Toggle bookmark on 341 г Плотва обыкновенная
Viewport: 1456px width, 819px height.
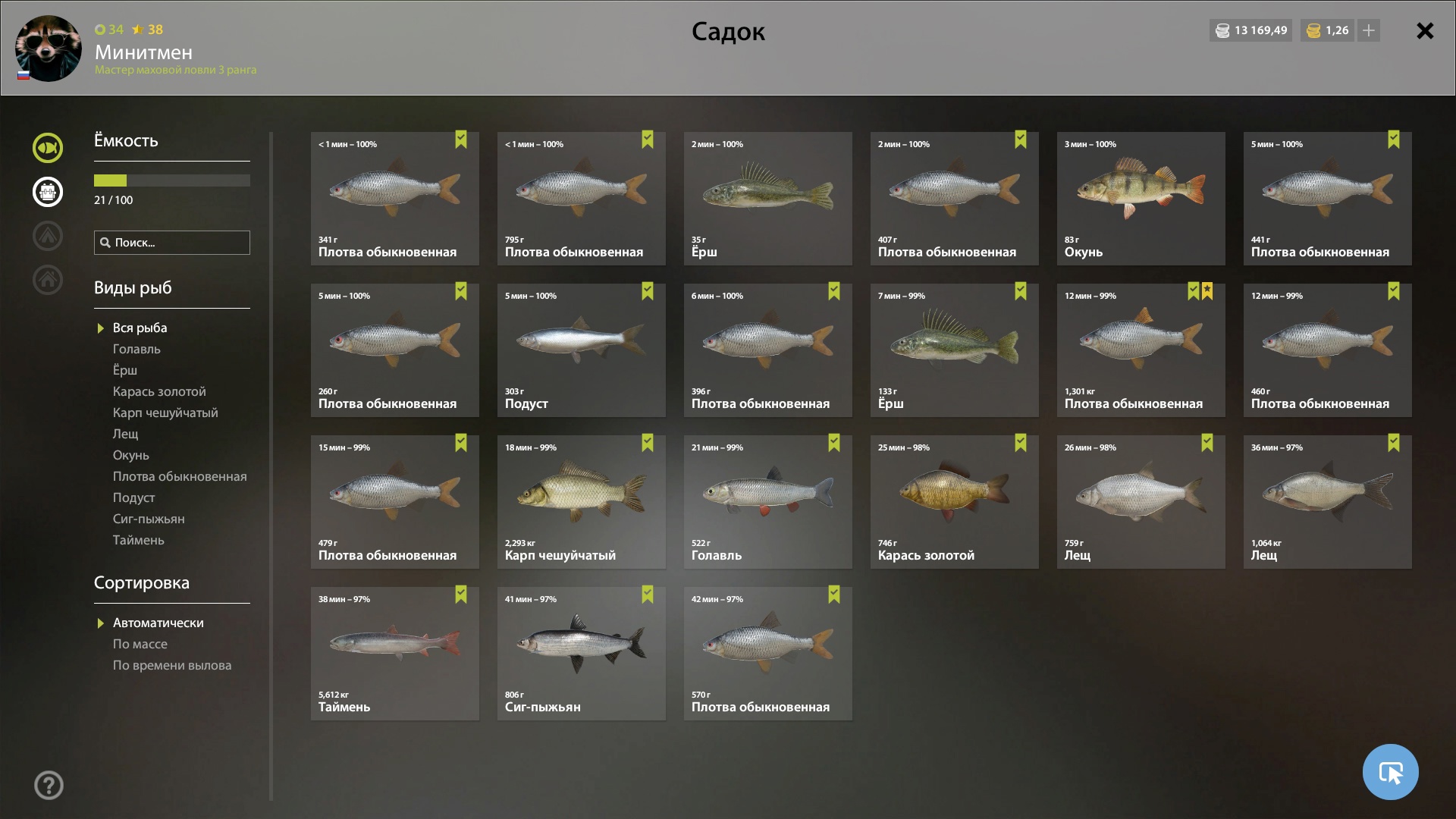461,140
